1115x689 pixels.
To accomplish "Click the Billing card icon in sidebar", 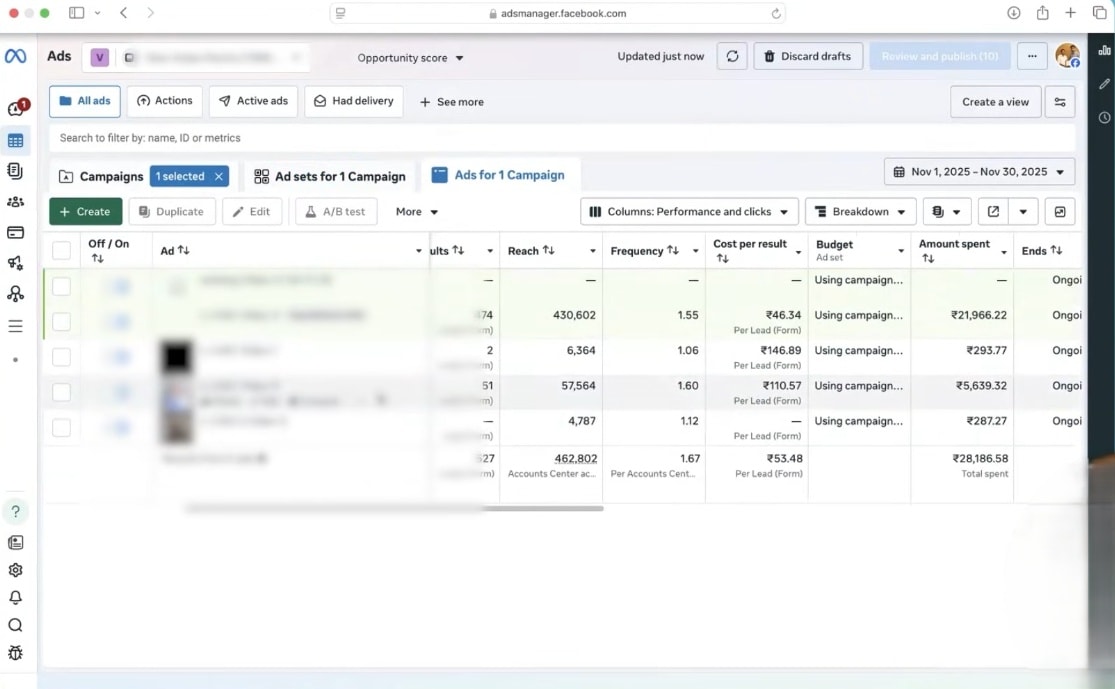I will [15, 233].
